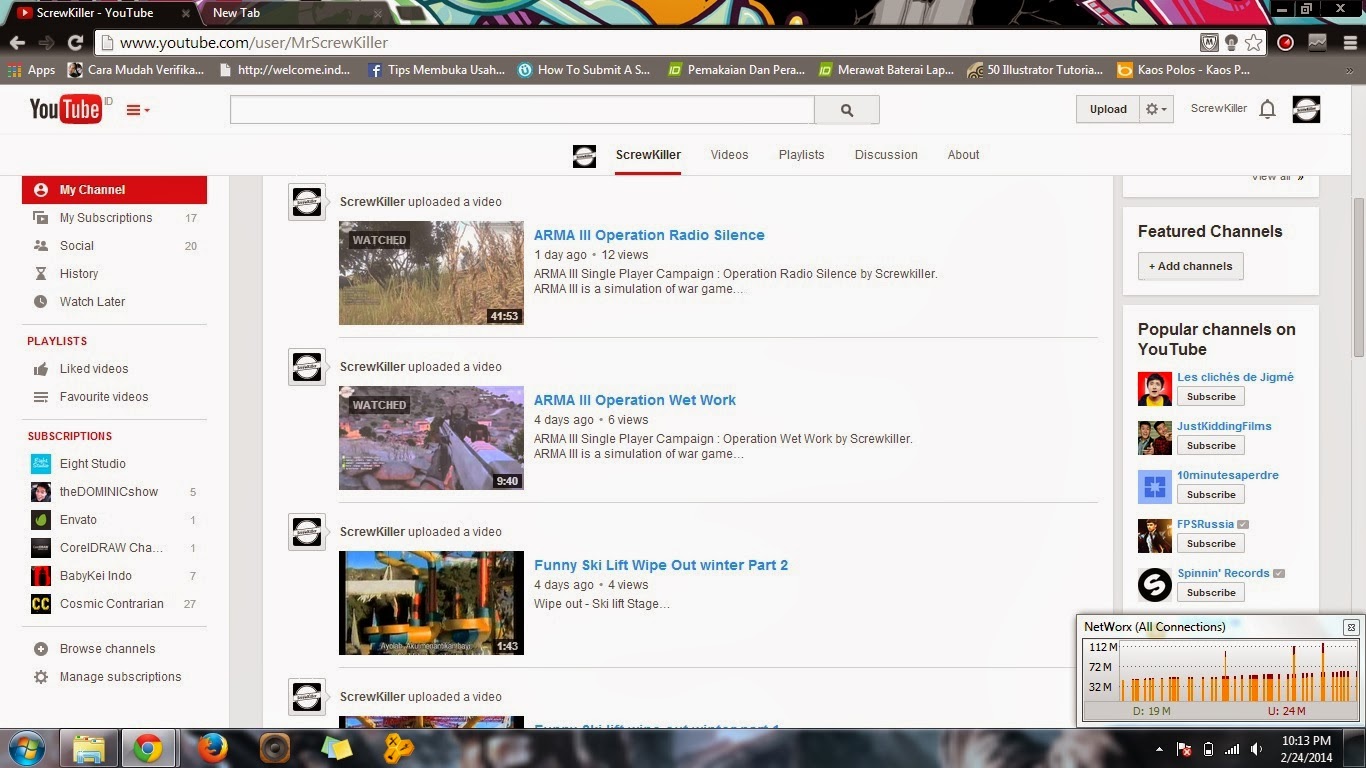Click the page vertical scrollbar
Screen dimensions: 1366x768
coord(1358,277)
